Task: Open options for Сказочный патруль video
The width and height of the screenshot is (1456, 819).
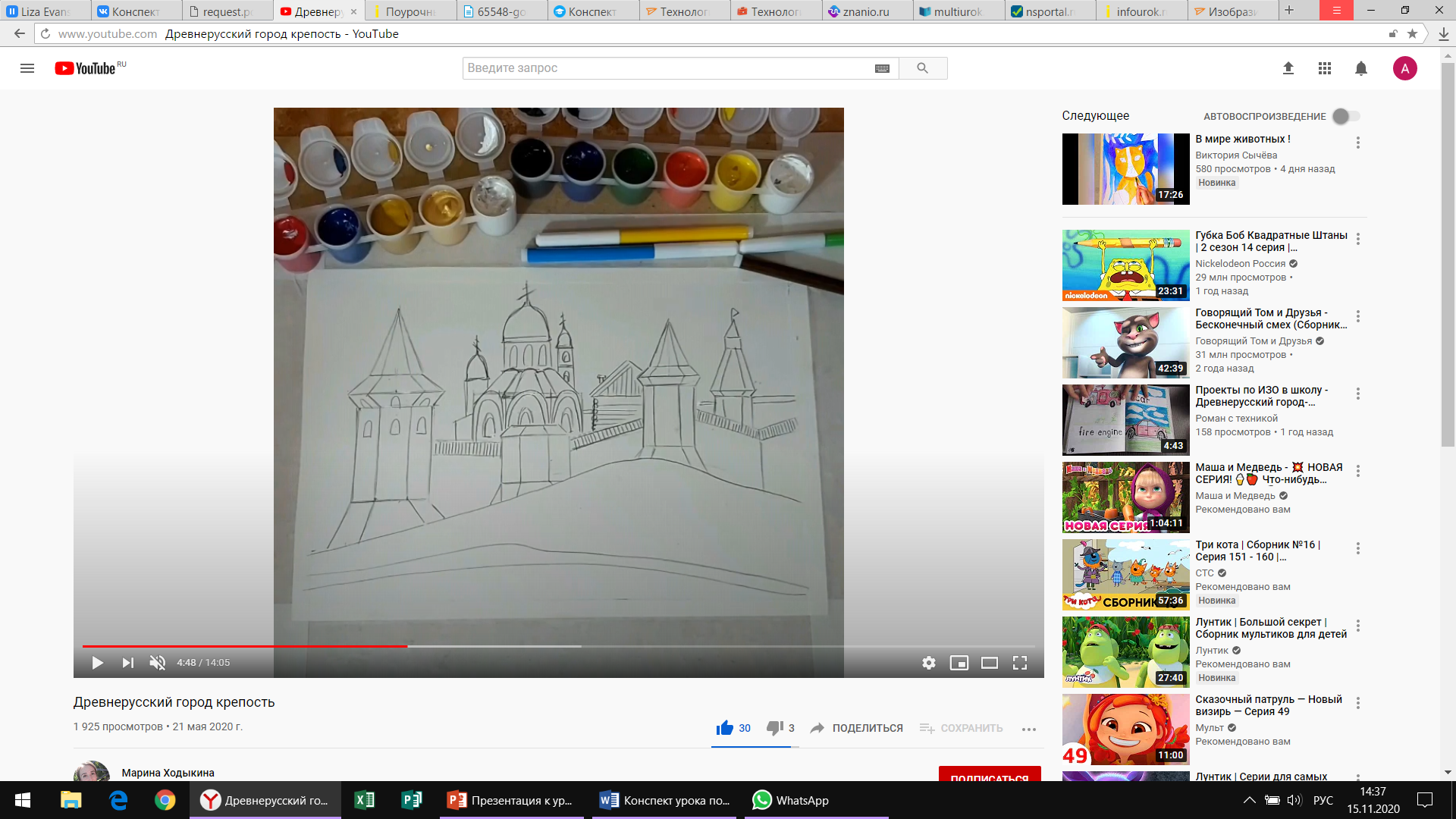Action: [x=1357, y=703]
